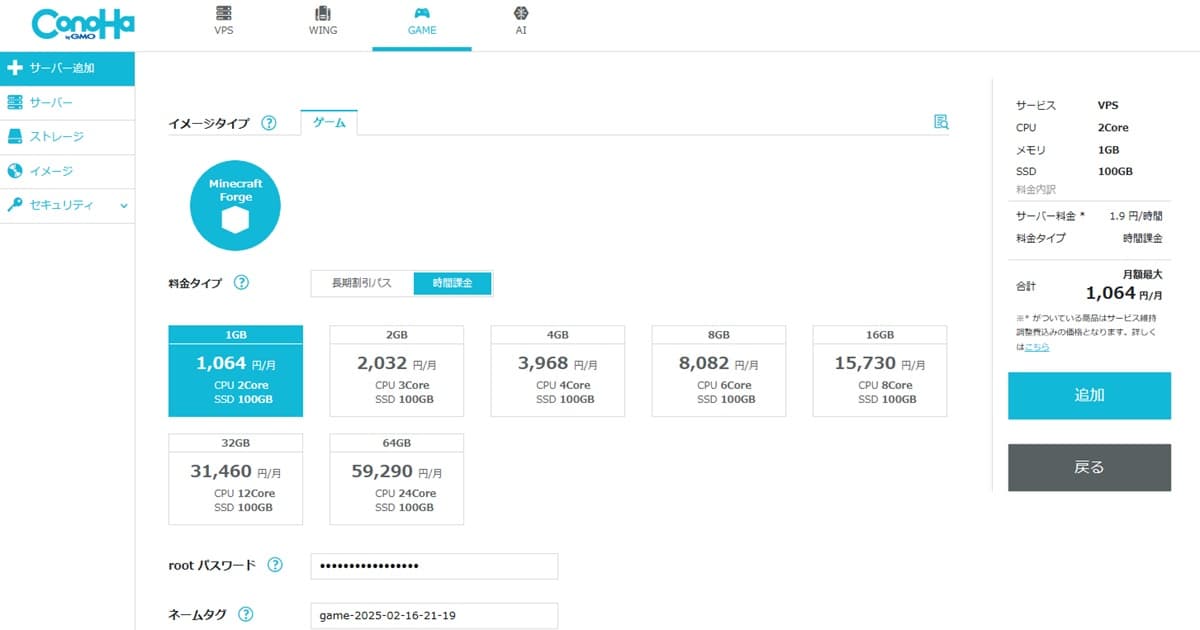Click the 戻る button
Screen dimensions: 1200x630
pos(1089,467)
